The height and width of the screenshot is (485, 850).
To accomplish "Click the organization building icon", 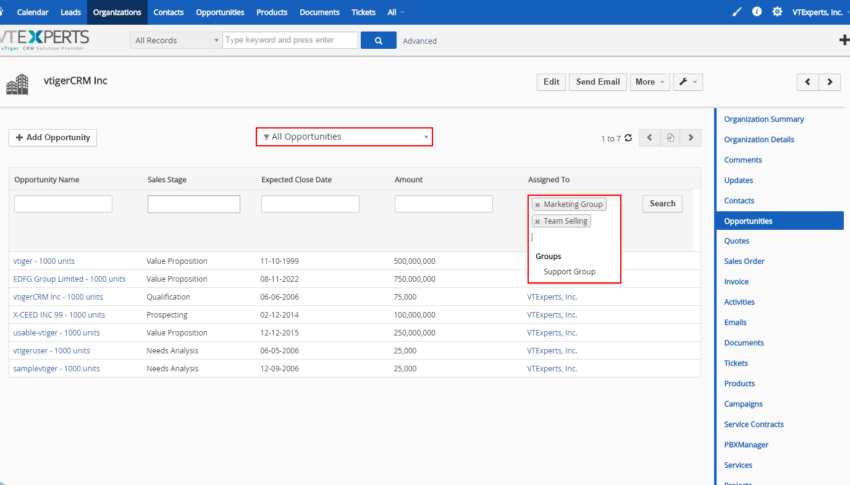I will coord(17,84).
